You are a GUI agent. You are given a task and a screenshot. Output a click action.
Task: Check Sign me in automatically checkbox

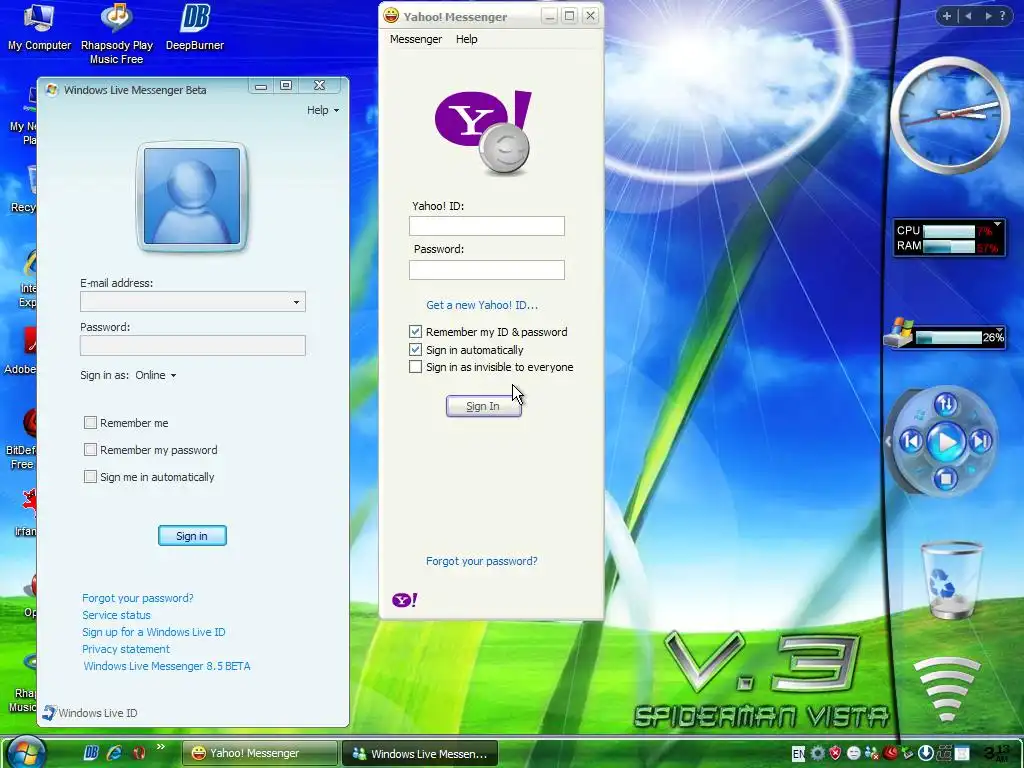click(90, 477)
